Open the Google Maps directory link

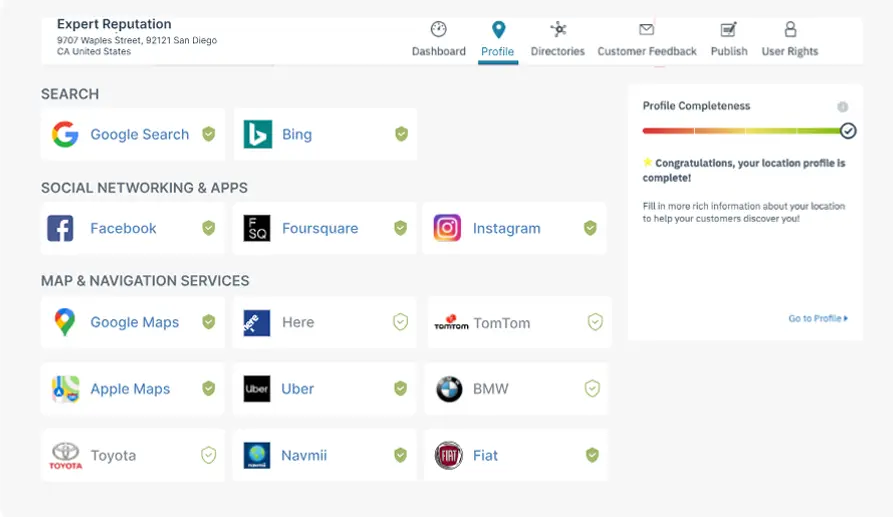tap(134, 322)
